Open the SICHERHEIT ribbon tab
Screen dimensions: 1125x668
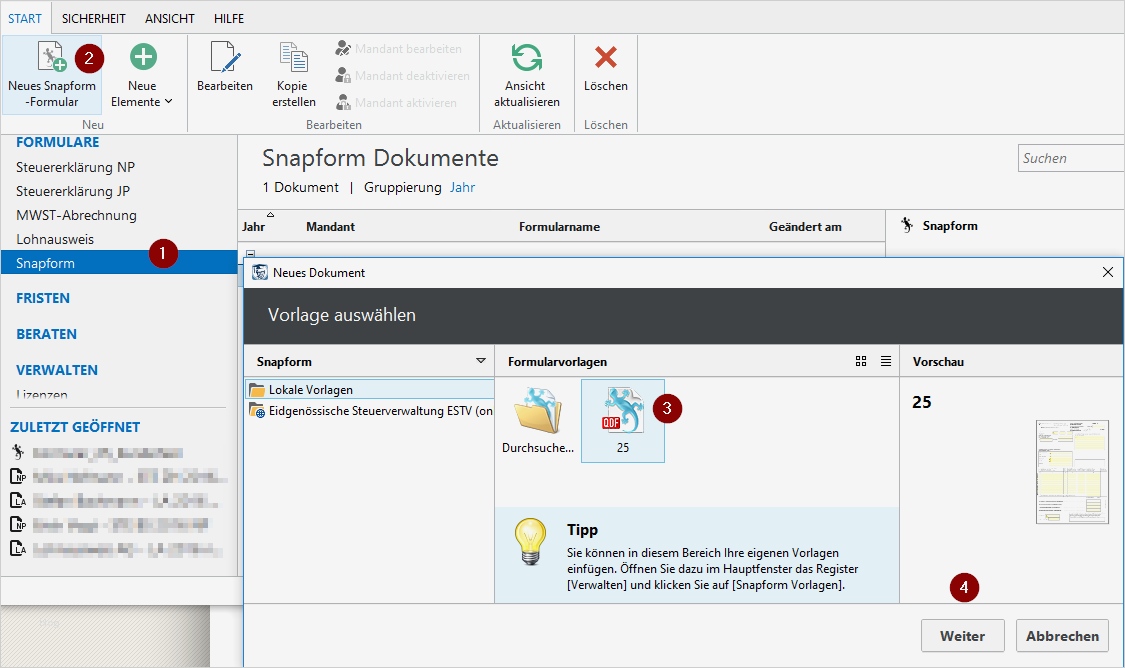point(93,19)
